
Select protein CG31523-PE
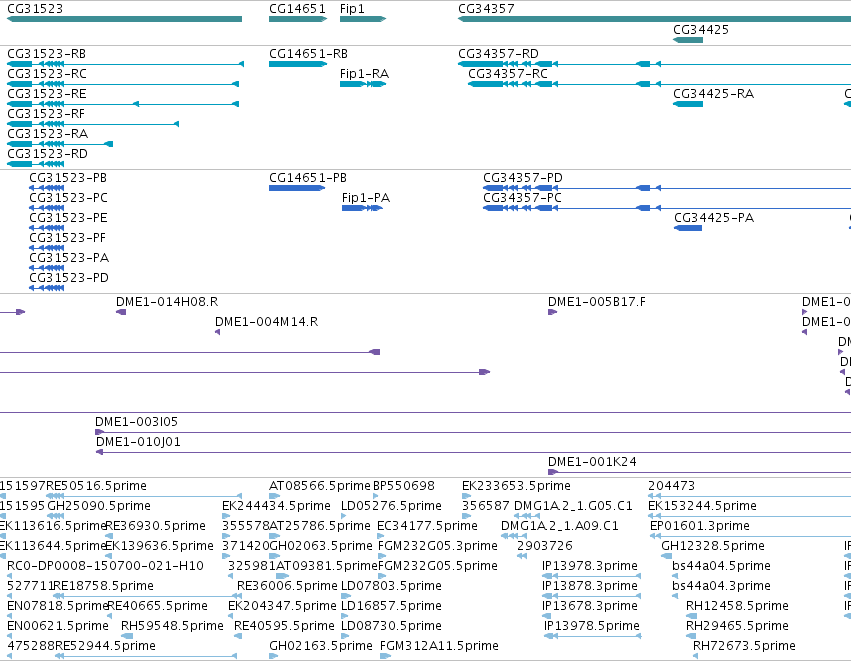coord(47,228)
